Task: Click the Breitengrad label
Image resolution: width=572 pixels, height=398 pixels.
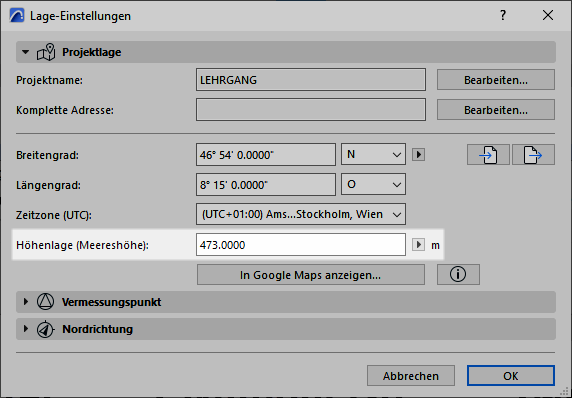Action: pos(47,155)
